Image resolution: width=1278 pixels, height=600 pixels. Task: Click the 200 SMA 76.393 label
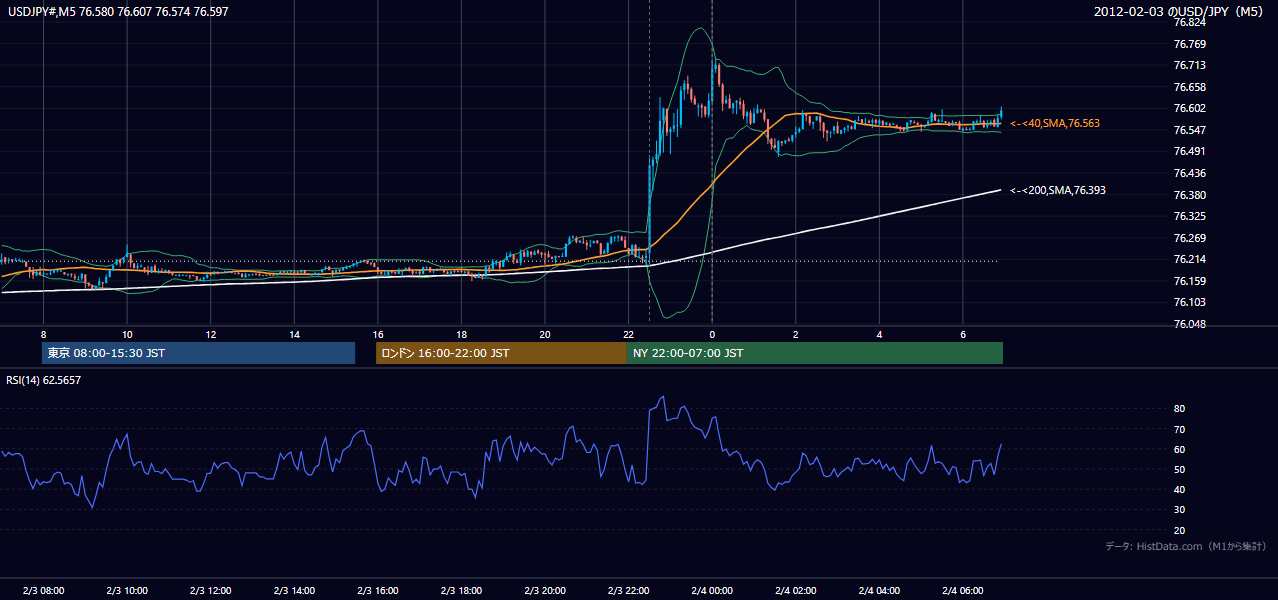coord(1057,190)
